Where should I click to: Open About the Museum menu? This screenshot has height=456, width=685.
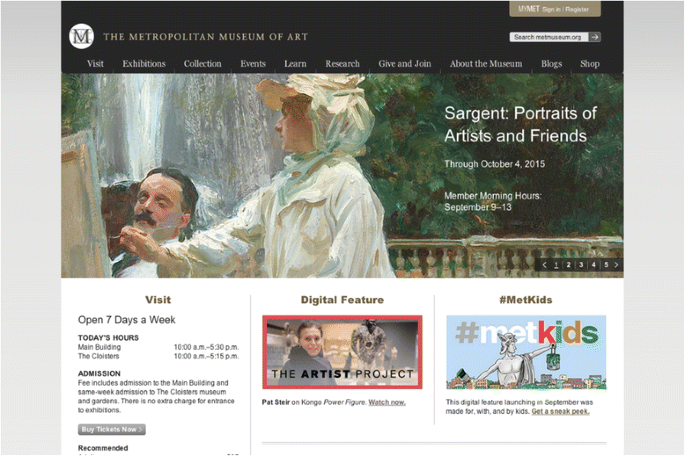click(486, 64)
